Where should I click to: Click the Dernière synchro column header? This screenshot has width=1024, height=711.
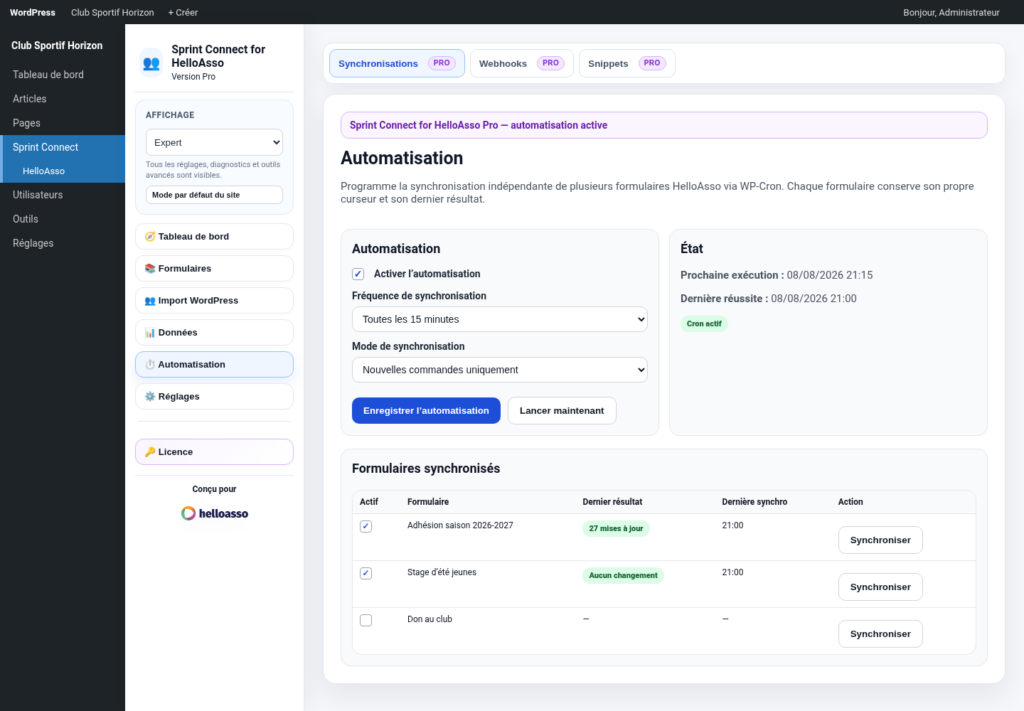pyautogui.click(x=754, y=501)
